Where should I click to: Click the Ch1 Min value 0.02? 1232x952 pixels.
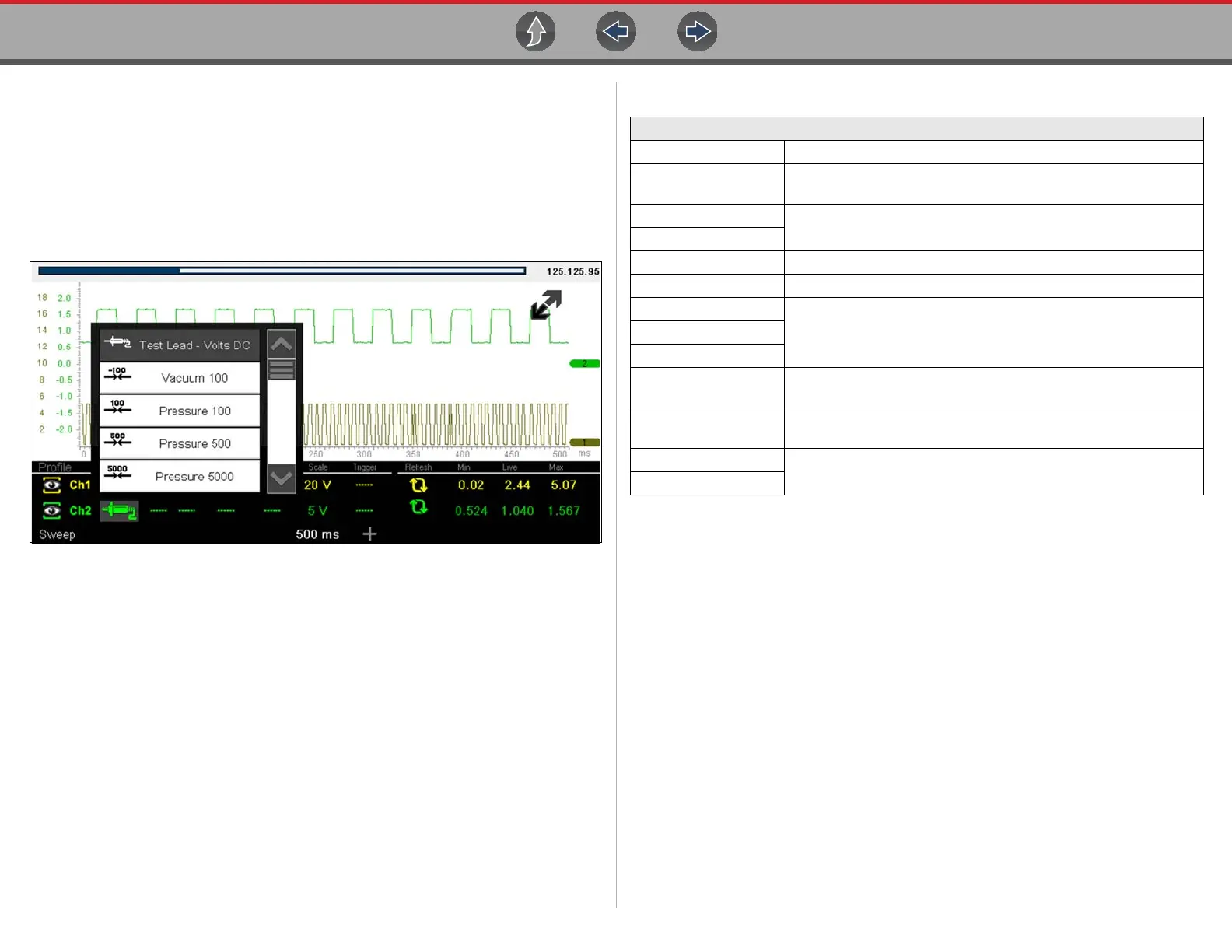pyautogui.click(x=471, y=485)
